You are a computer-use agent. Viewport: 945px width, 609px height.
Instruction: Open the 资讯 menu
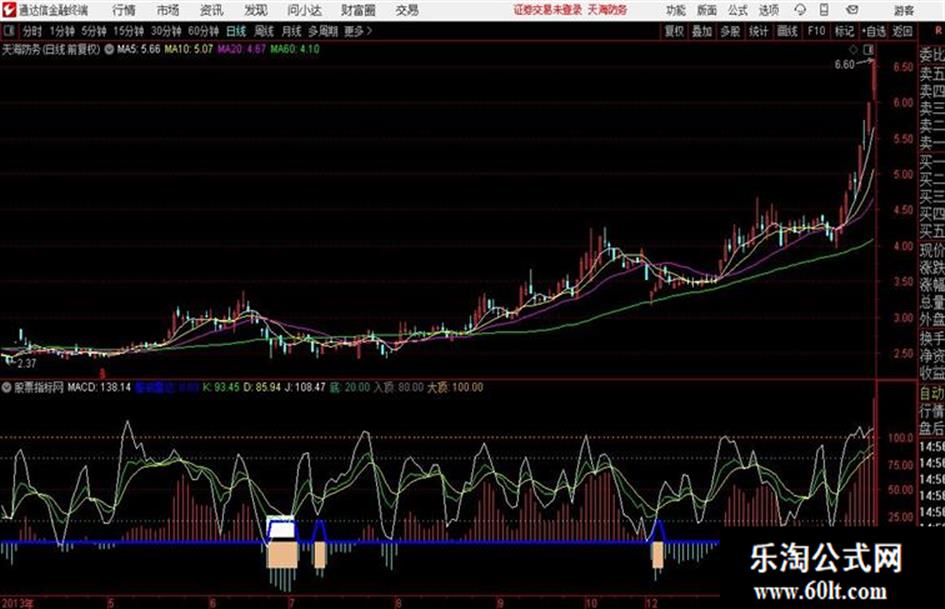click(x=212, y=10)
